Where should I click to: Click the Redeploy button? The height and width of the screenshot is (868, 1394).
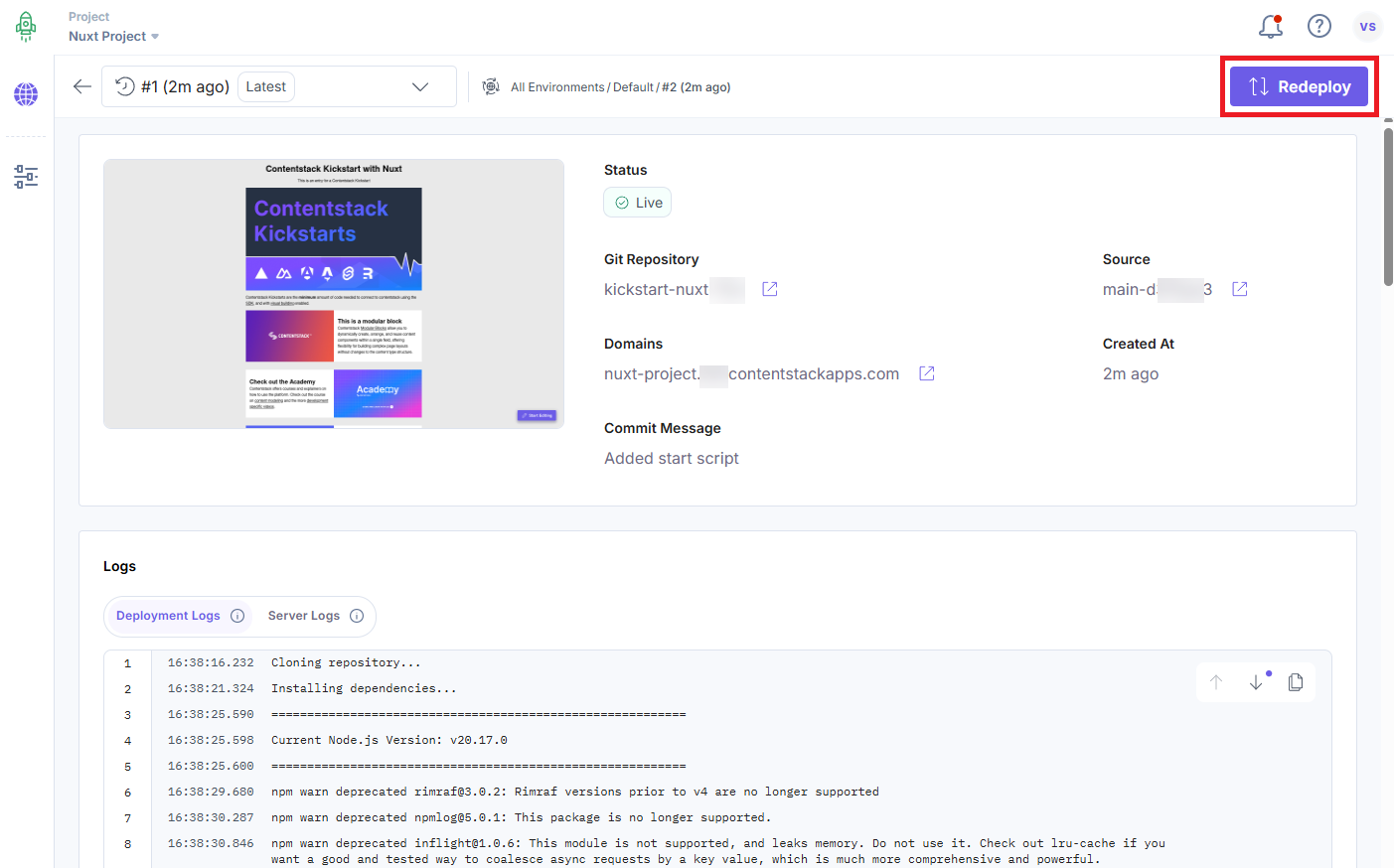tap(1299, 86)
